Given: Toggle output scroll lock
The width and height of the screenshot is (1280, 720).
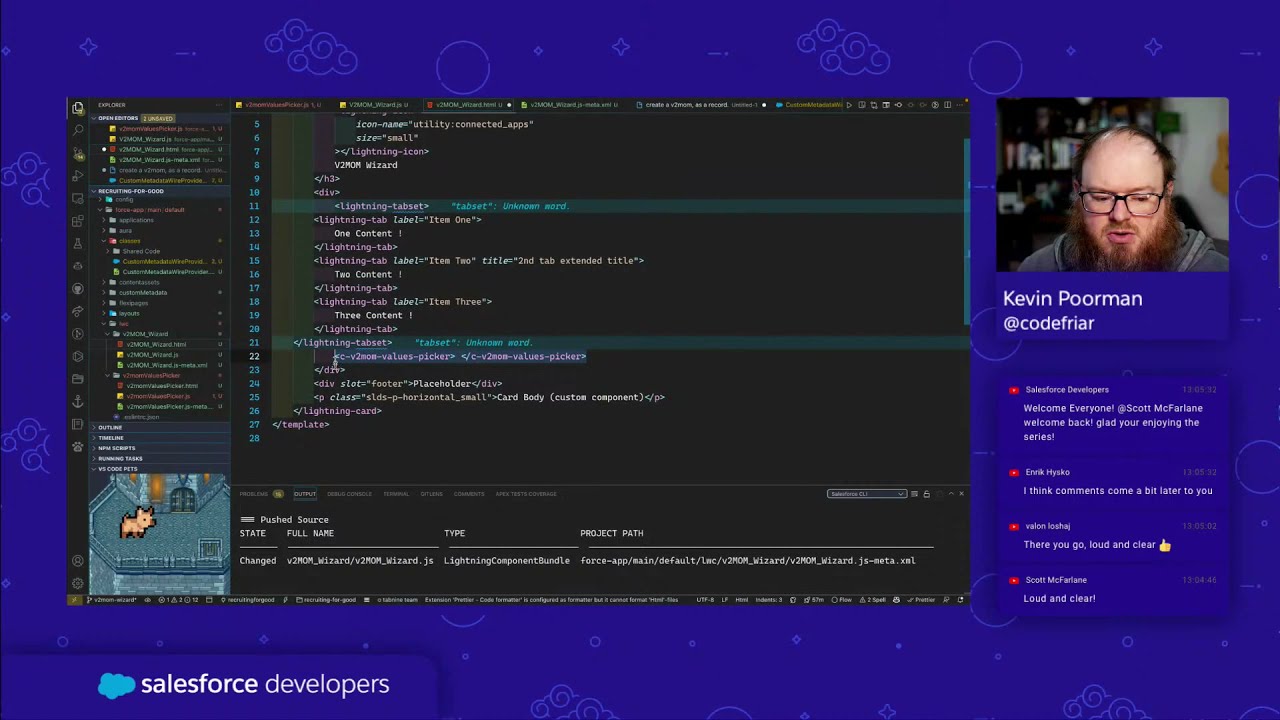Looking at the screenshot, I should tap(926, 494).
